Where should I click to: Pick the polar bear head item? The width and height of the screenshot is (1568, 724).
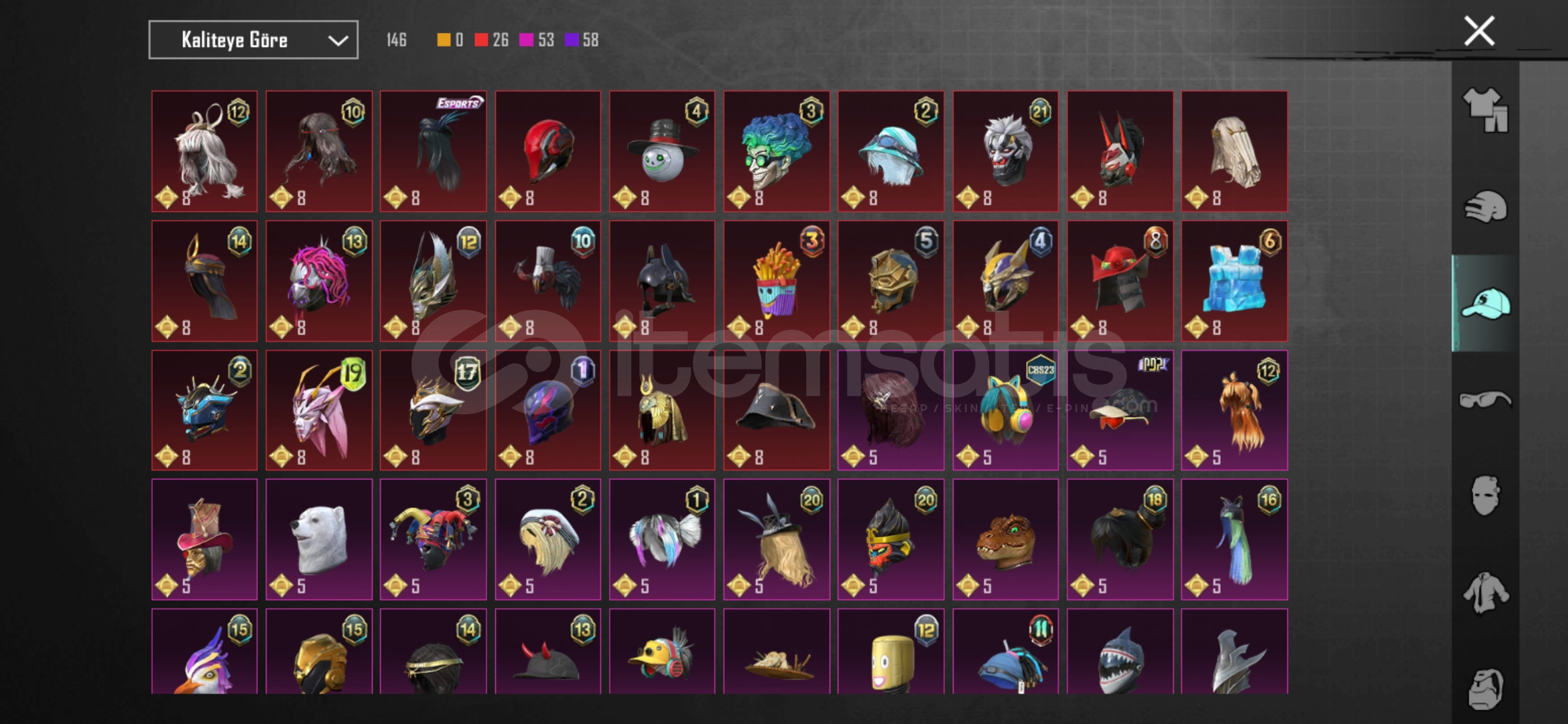[319, 540]
